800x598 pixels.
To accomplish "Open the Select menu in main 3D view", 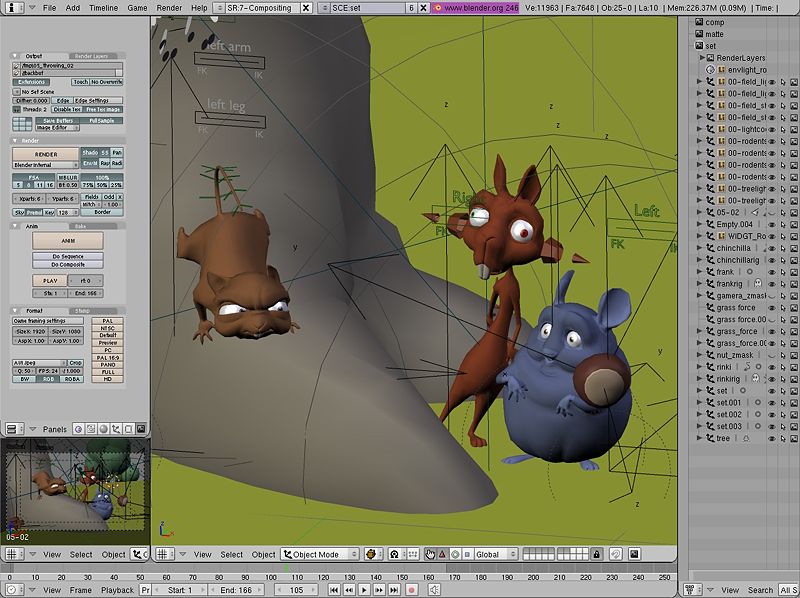I will click(x=232, y=554).
